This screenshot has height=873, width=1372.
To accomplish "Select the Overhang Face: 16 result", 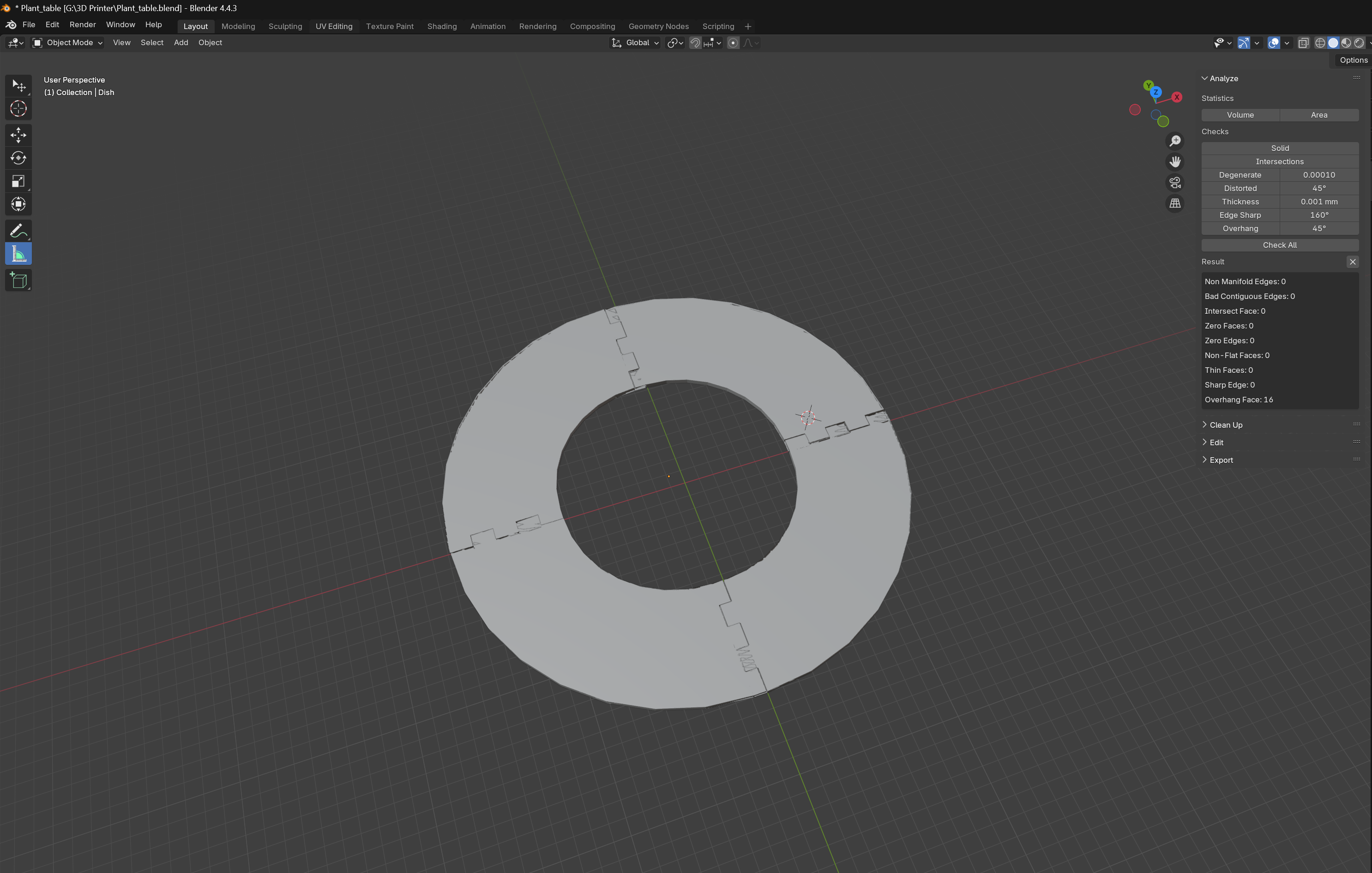I will (x=1239, y=400).
